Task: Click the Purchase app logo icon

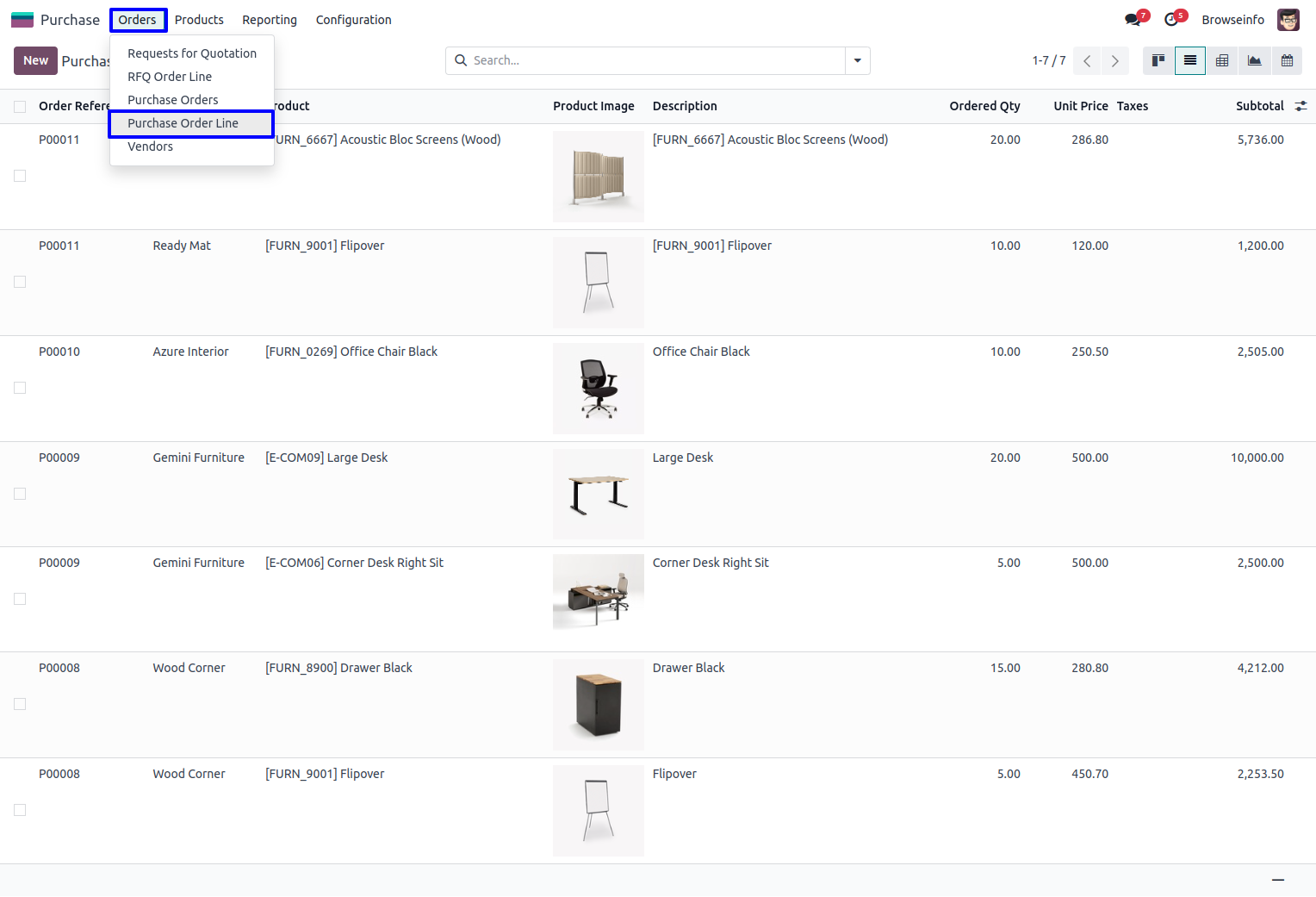Action: coord(22,20)
